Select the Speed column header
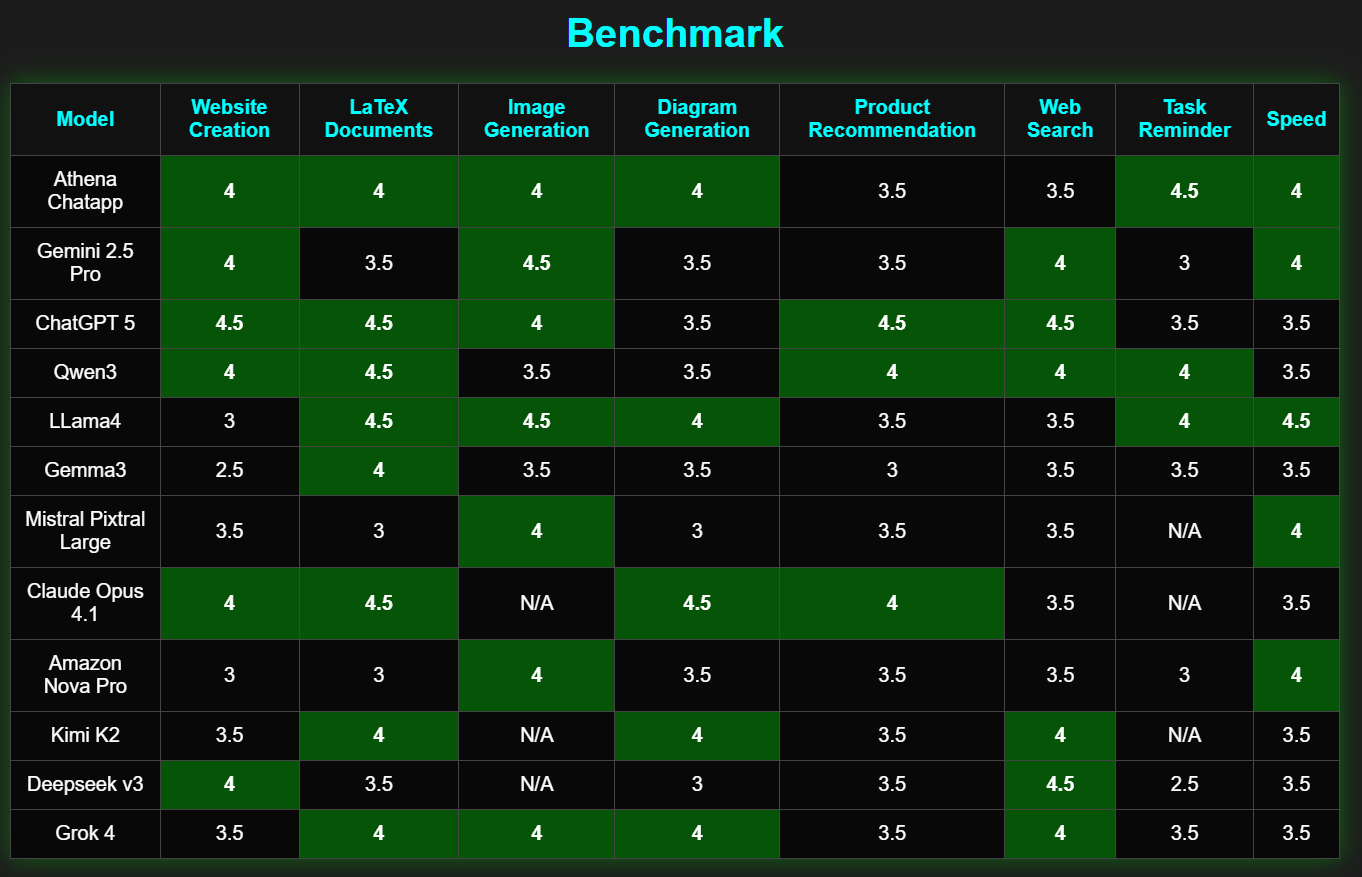The height and width of the screenshot is (877, 1362). [x=1296, y=119]
